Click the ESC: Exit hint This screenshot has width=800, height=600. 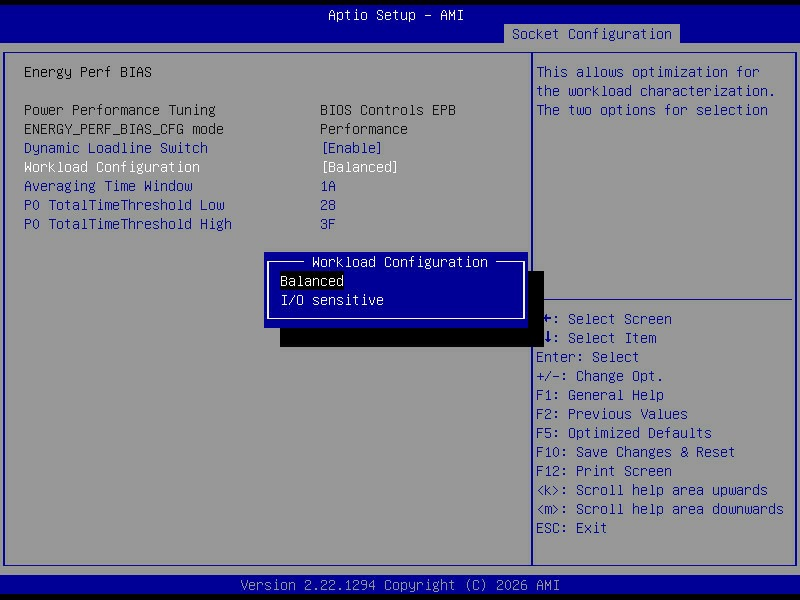[571, 528]
